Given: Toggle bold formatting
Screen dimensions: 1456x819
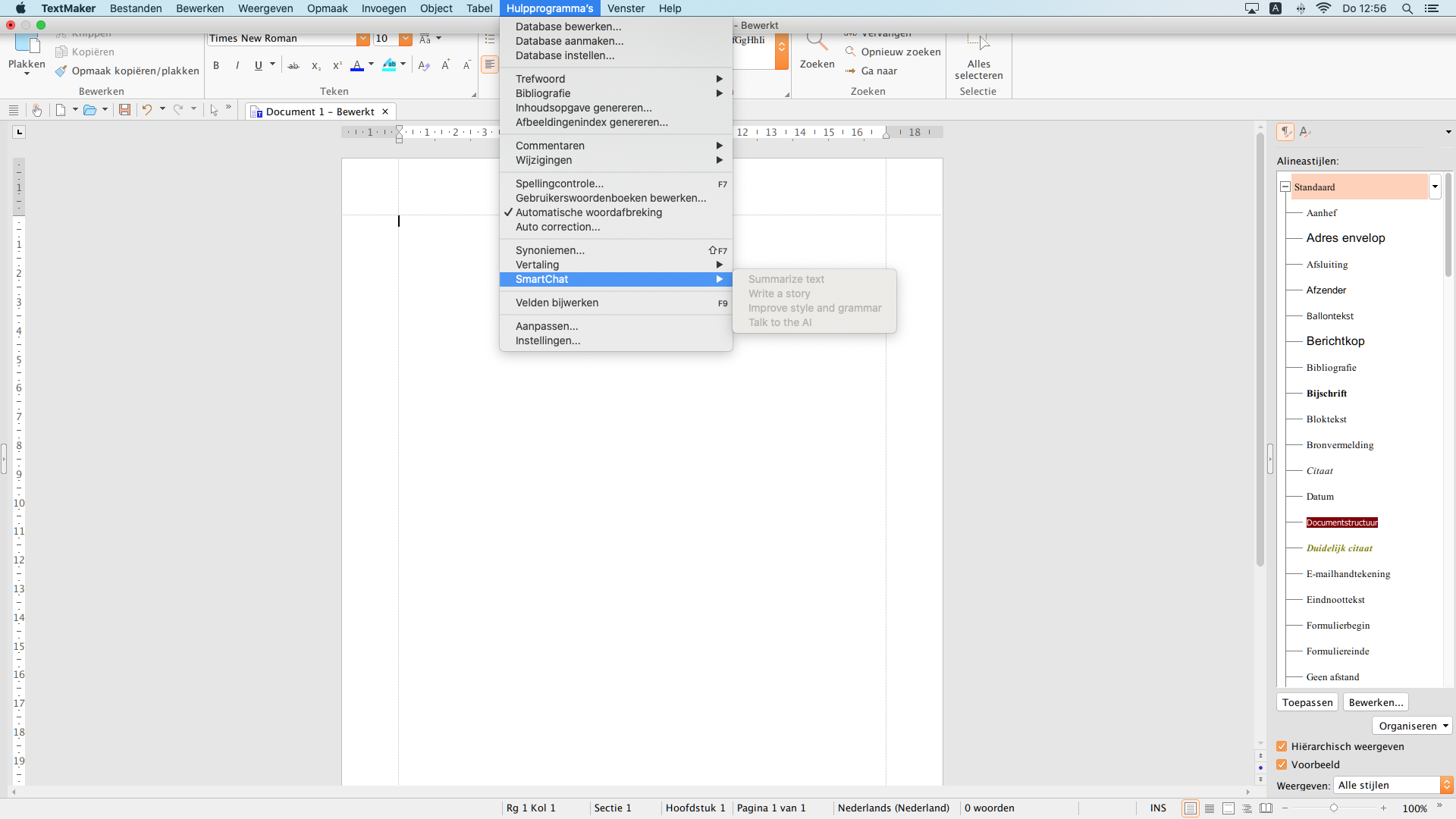Looking at the screenshot, I should point(216,66).
